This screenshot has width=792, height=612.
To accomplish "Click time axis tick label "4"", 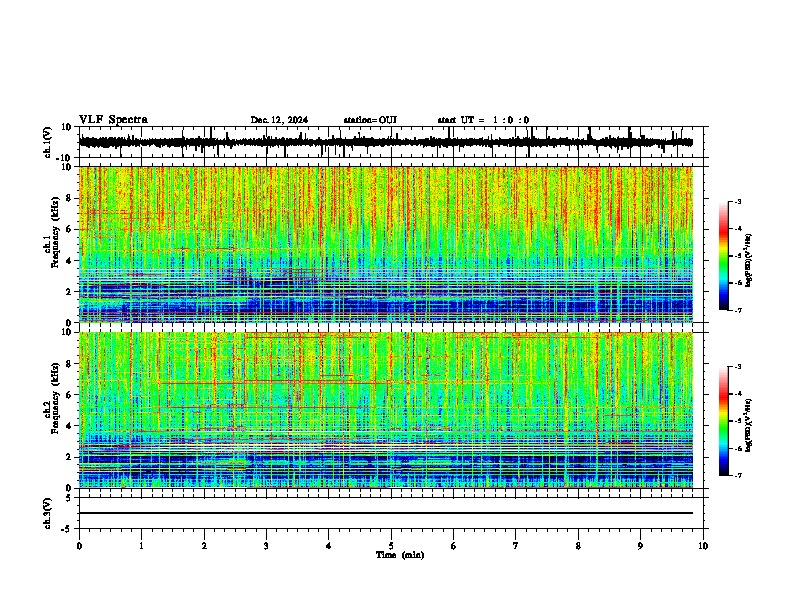I will coord(329,546).
